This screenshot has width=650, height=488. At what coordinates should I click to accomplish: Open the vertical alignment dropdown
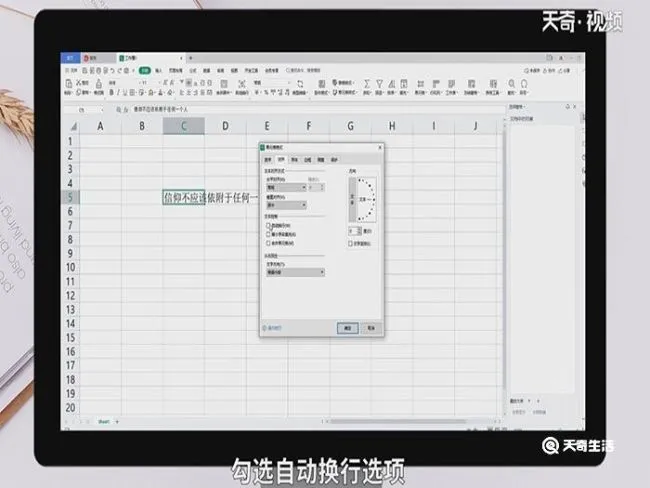[286, 205]
